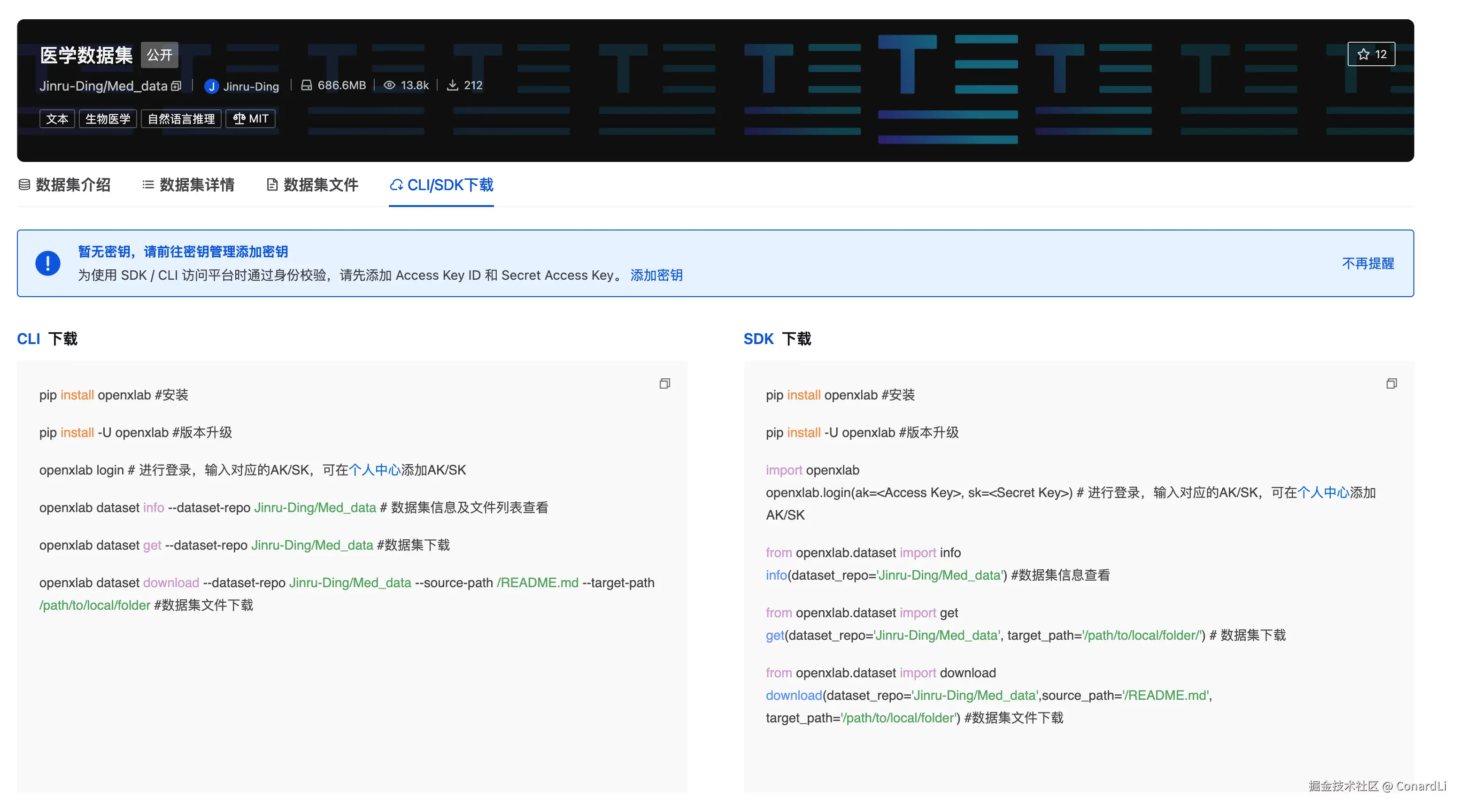Image resolution: width=1466 pixels, height=812 pixels.
Task: Click the 生物医学 tag
Action: click(x=108, y=118)
